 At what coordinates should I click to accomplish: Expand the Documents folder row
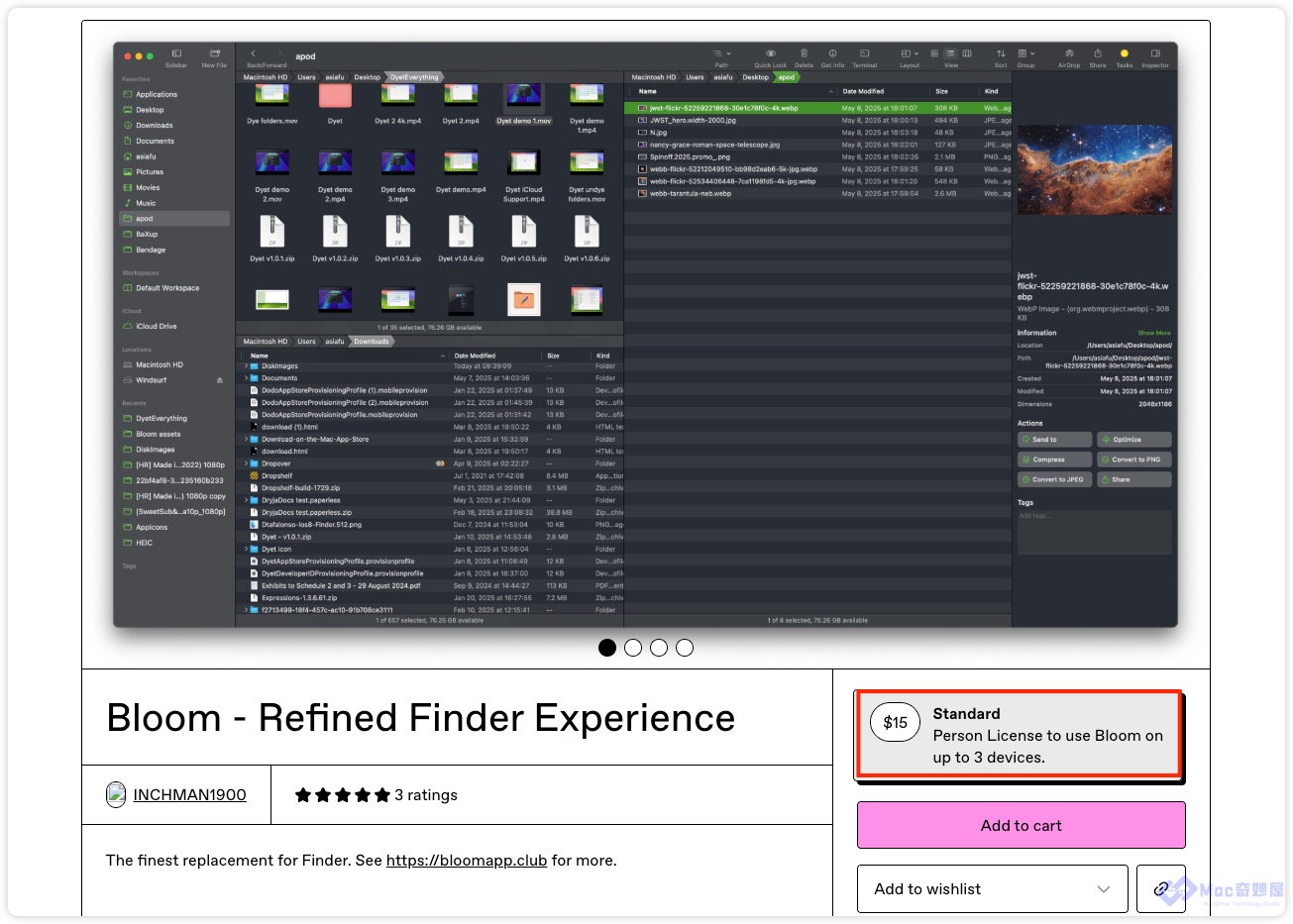pos(247,378)
